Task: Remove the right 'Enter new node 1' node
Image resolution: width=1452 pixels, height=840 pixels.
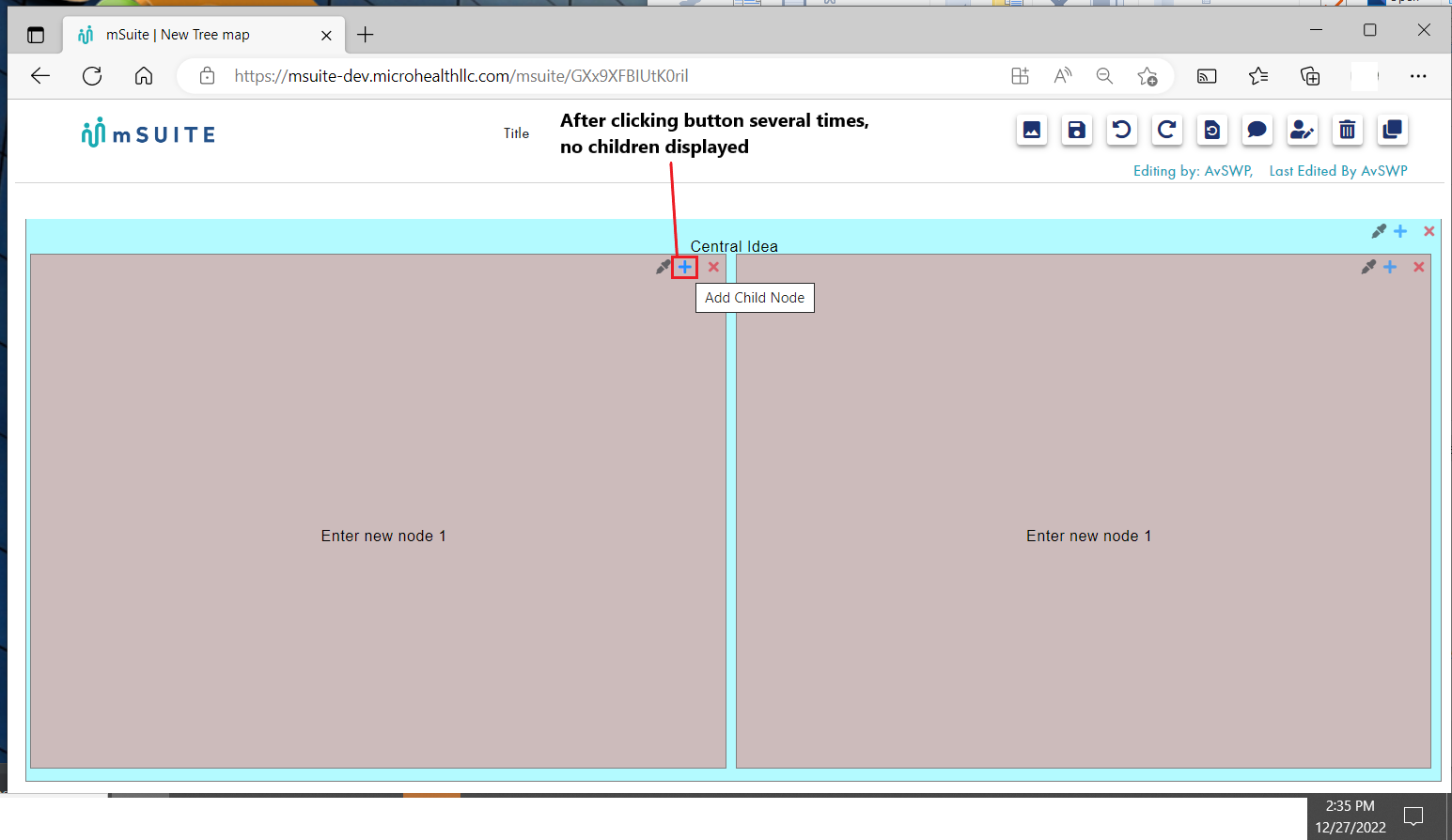Action: click(1419, 266)
